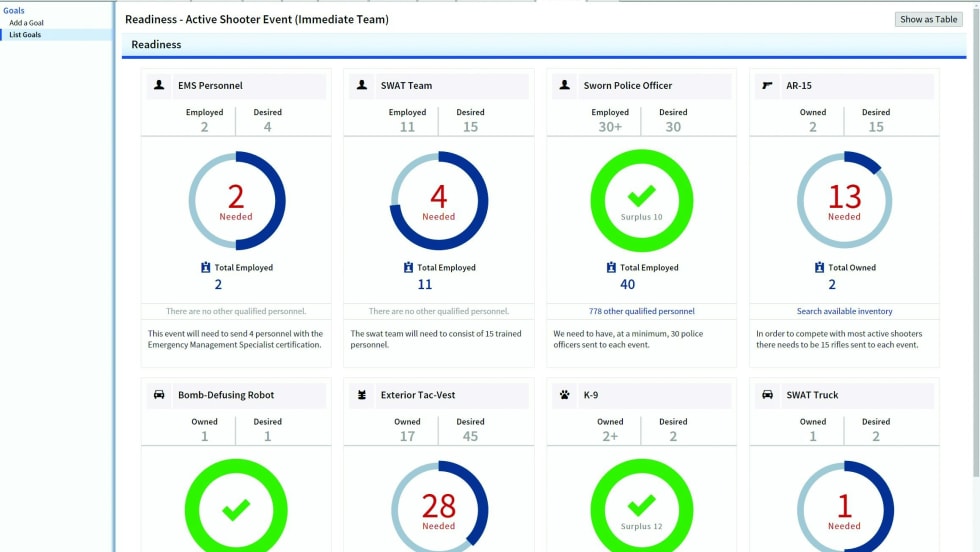Click the EMS Personnel 2 Needed progress ring

[x=236, y=201]
